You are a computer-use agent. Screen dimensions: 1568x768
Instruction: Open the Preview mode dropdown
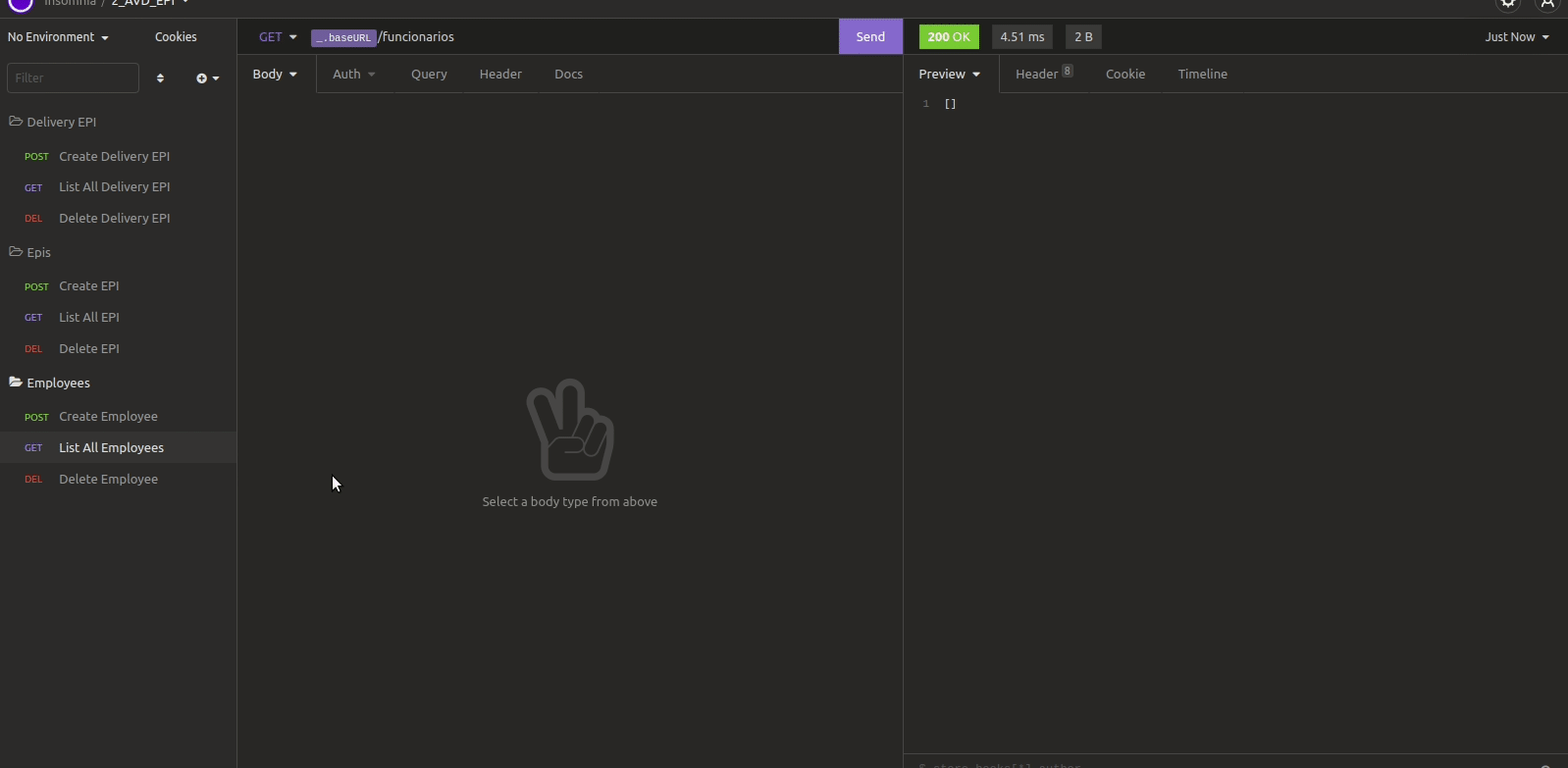[949, 75]
